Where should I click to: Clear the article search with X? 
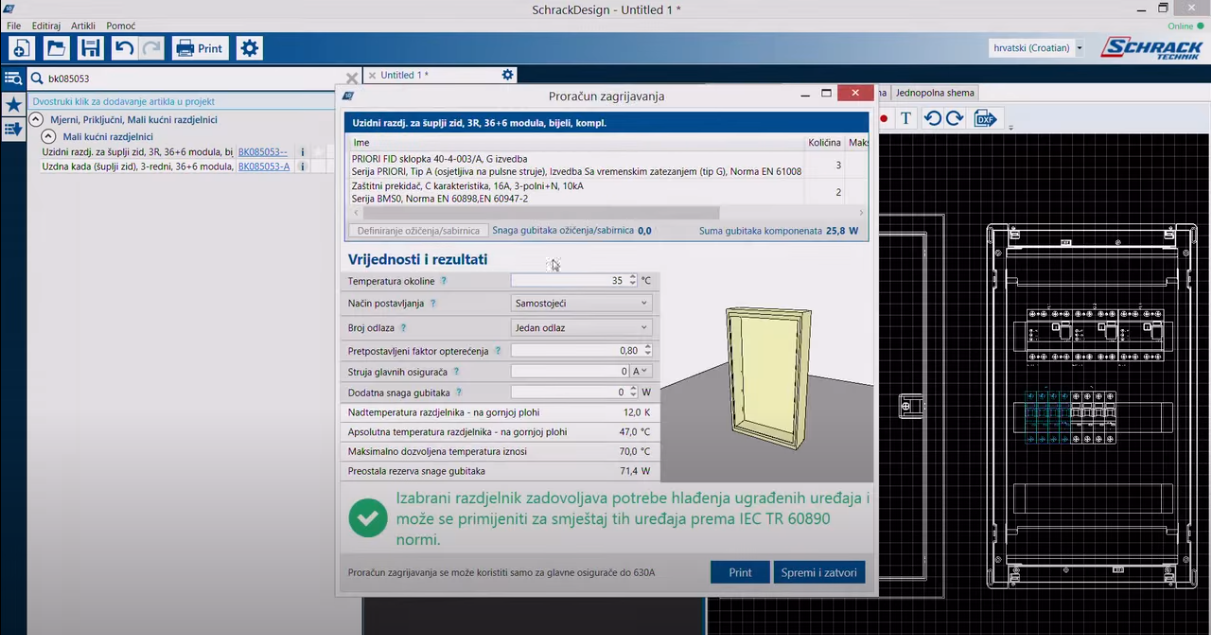(351, 78)
